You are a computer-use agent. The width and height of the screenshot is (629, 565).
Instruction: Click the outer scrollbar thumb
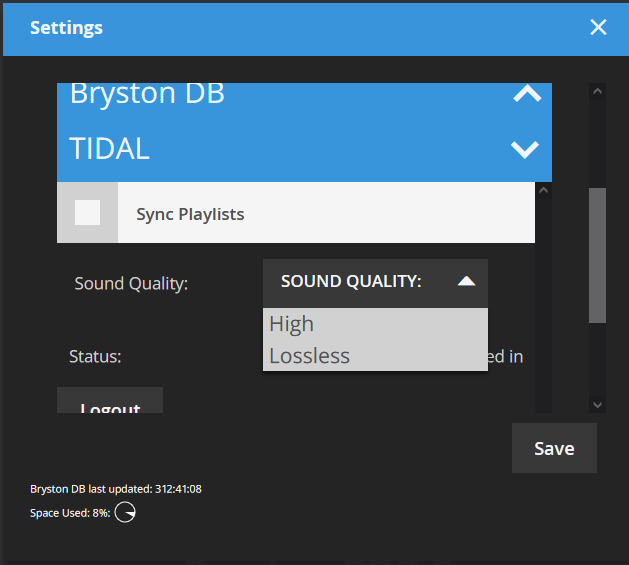[x=597, y=255]
